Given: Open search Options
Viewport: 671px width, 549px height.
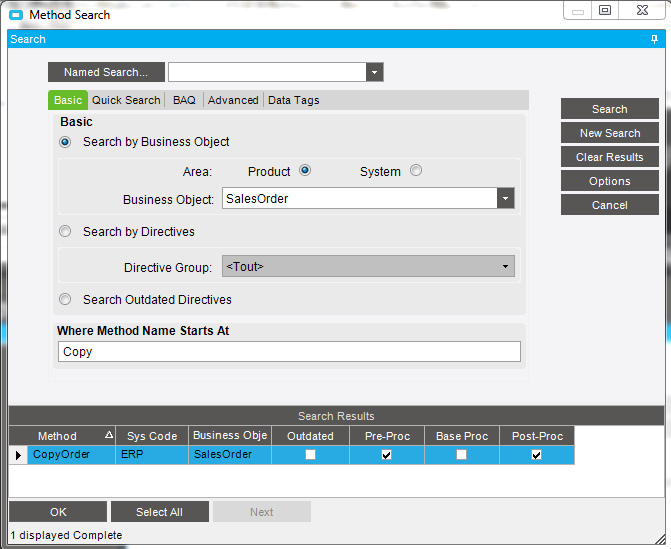Looking at the screenshot, I should point(609,181).
